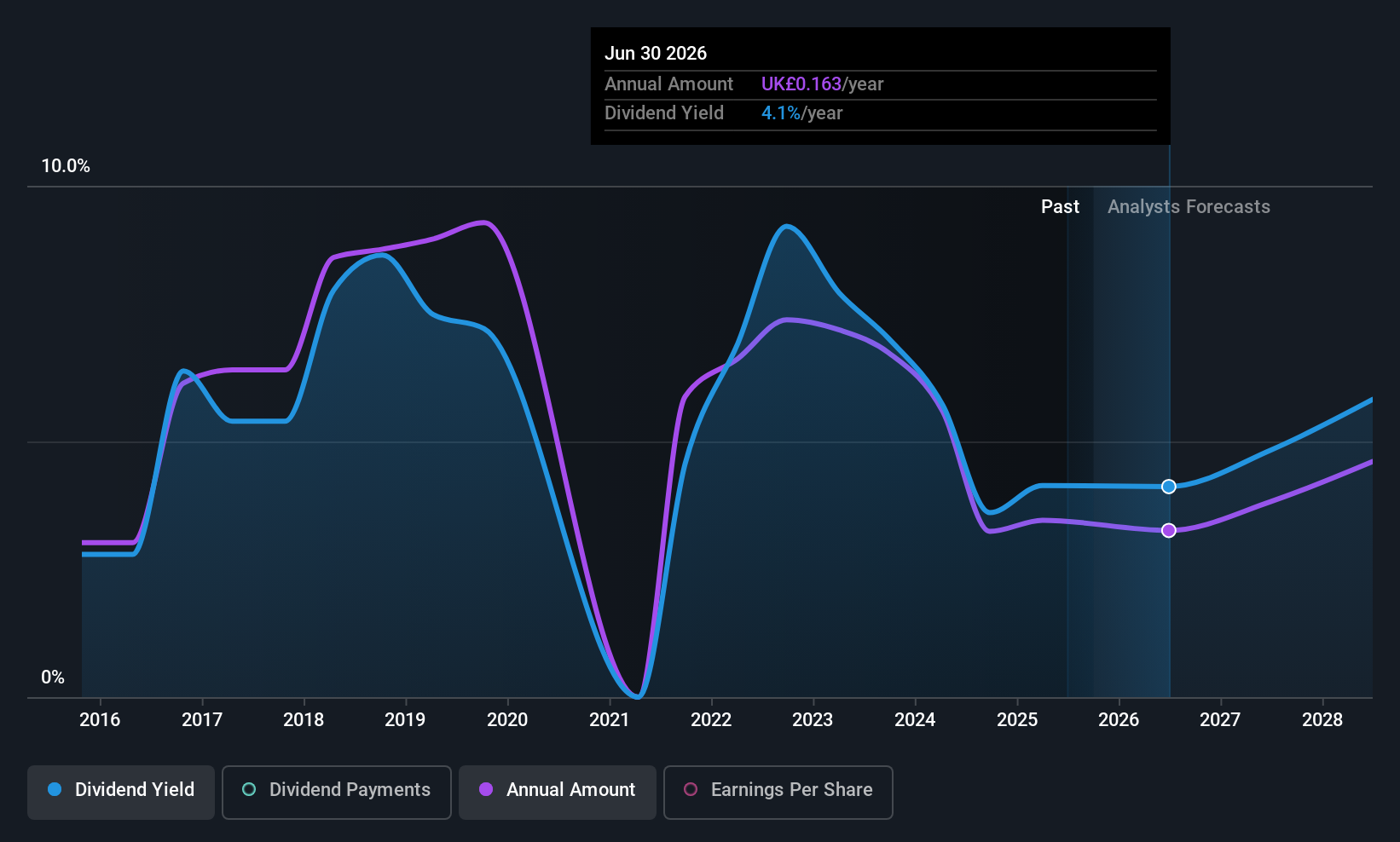Image resolution: width=1400 pixels, height=842 pixels.
Task: Click the 2024 x-axis label
Action: (915, 720)
